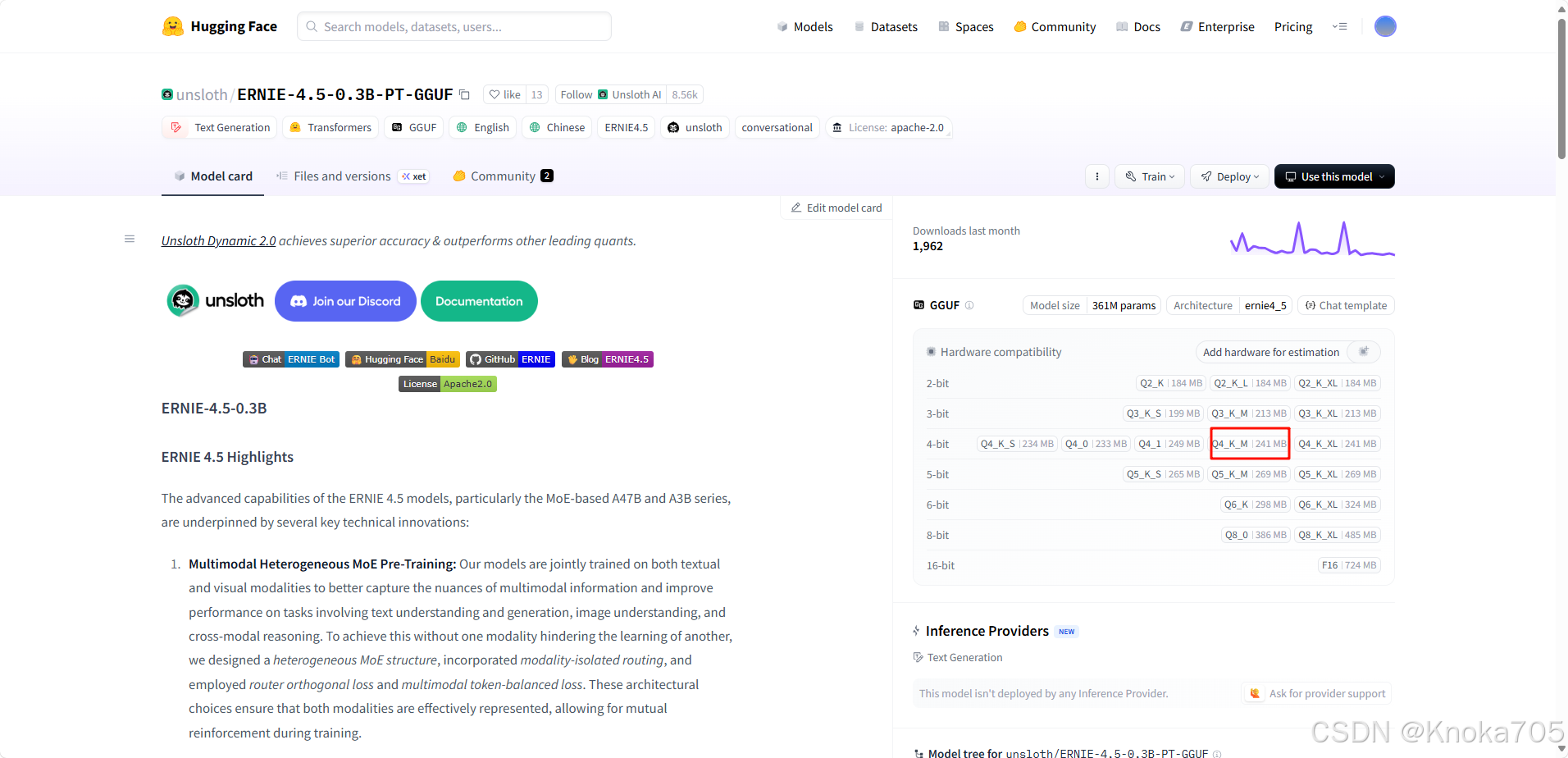
Task: Go to Models in the top navigation
Action: 805,26
